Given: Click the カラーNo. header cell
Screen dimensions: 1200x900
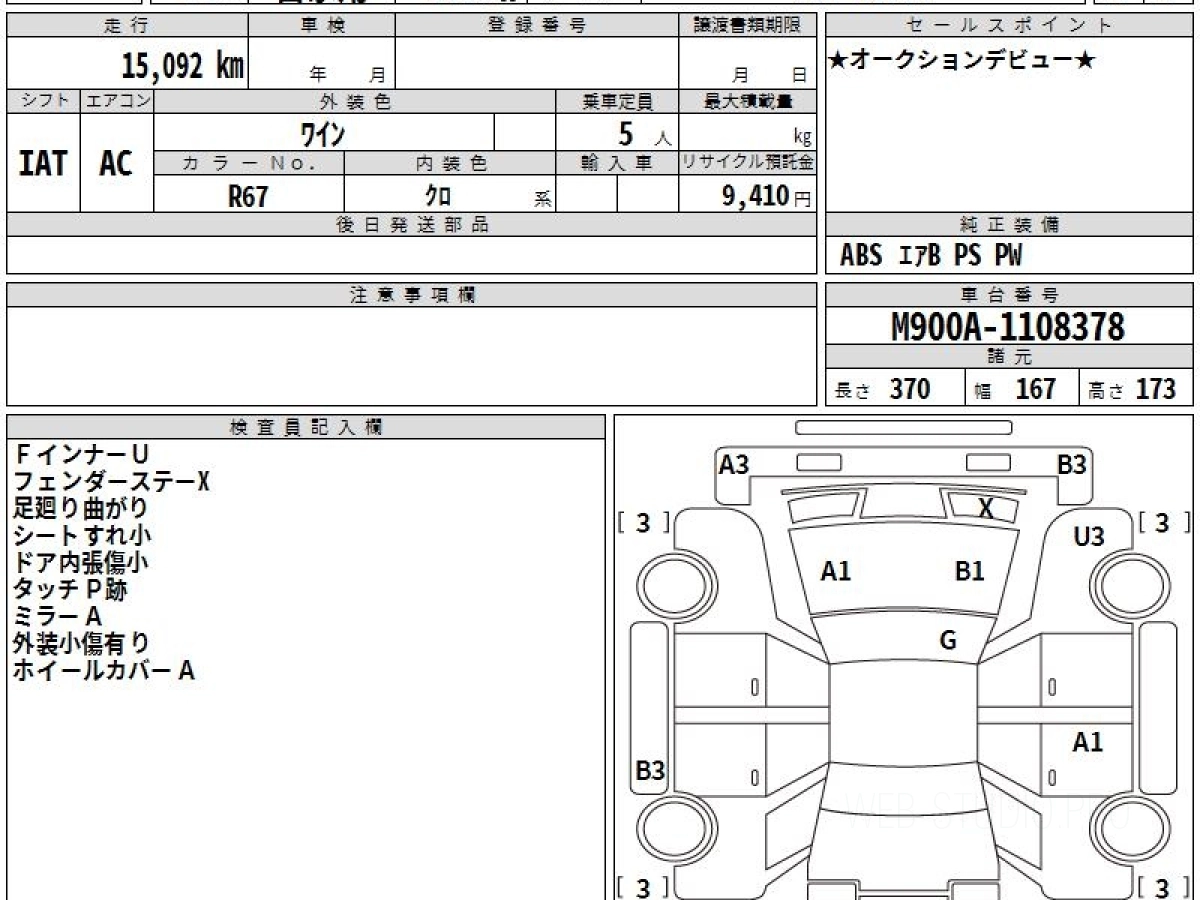Looking at the screenshot, I should (x=249, y=163).
